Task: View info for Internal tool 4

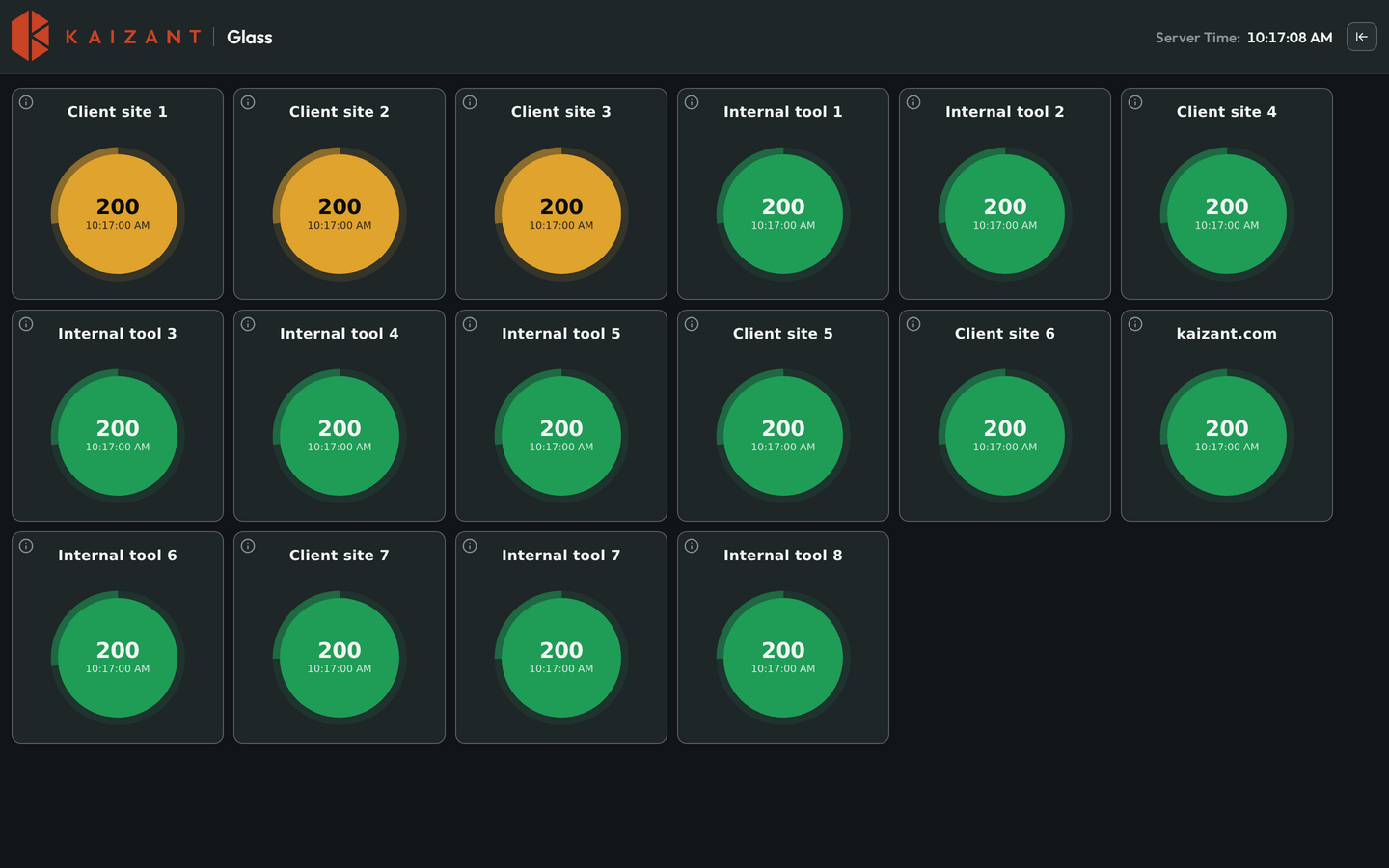Action: [248, 324]
